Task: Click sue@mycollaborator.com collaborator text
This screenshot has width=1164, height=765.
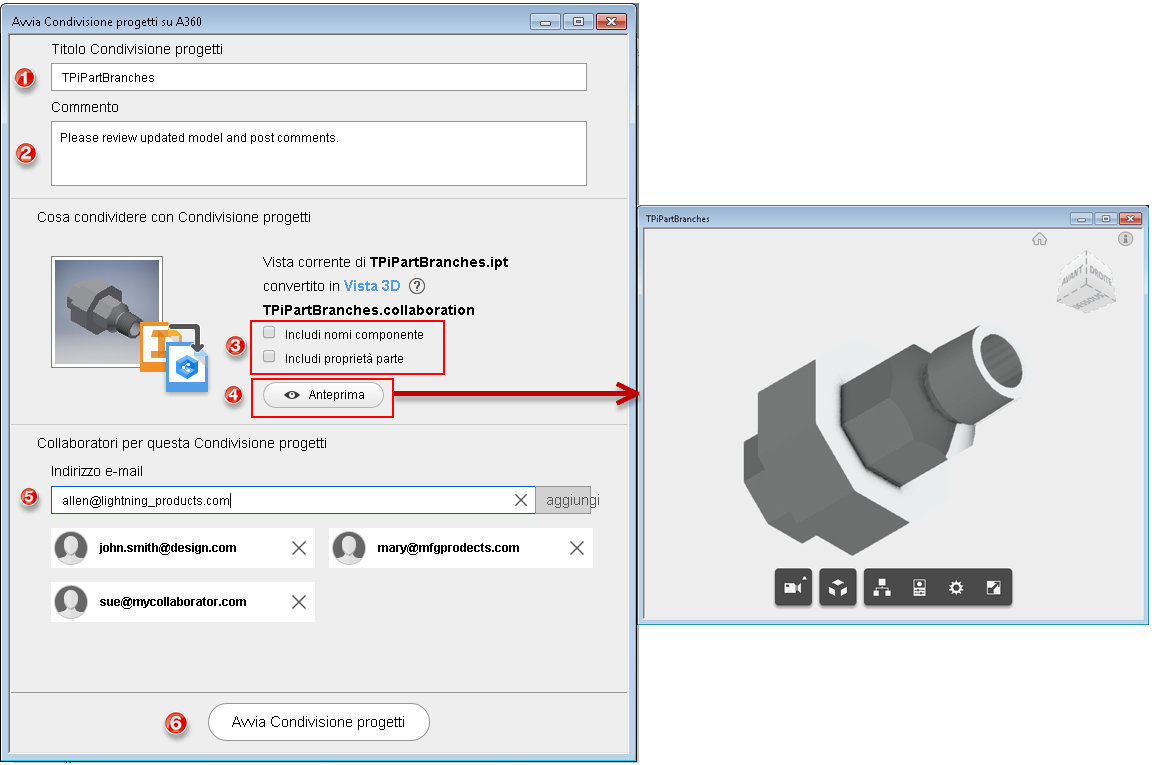Action: pos(173,602)
